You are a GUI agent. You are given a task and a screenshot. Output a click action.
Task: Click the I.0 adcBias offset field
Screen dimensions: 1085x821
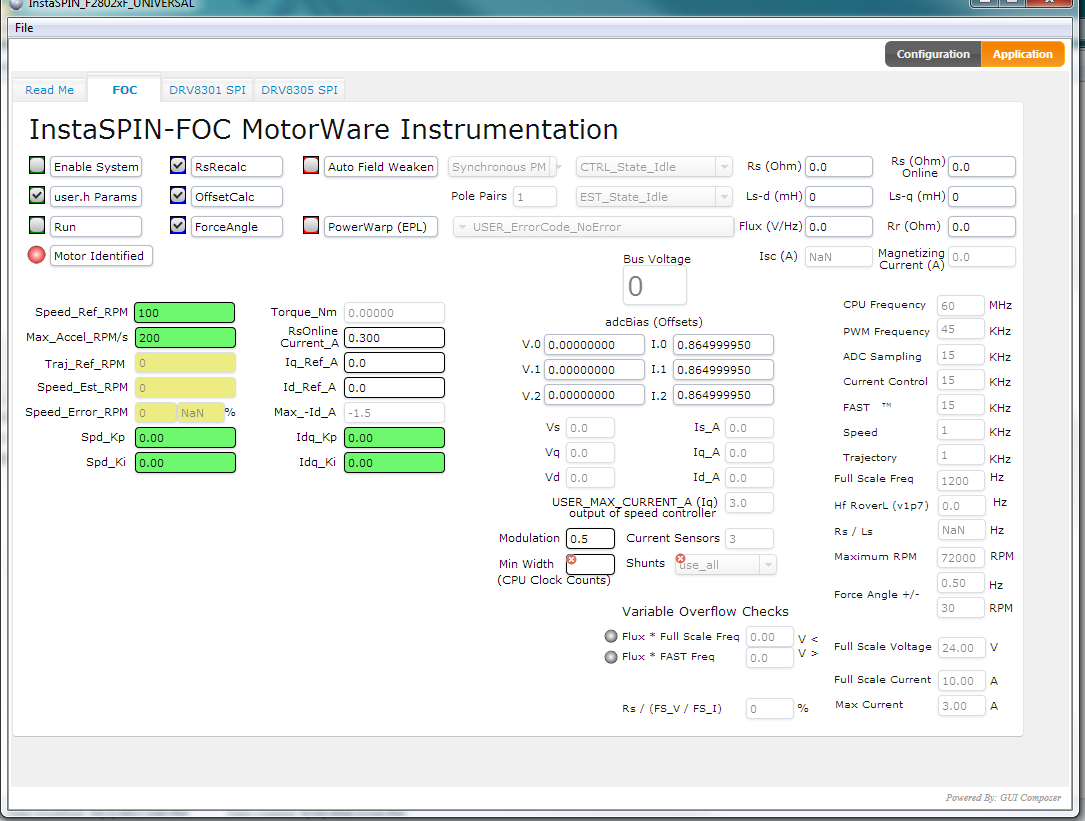(723, 345)
